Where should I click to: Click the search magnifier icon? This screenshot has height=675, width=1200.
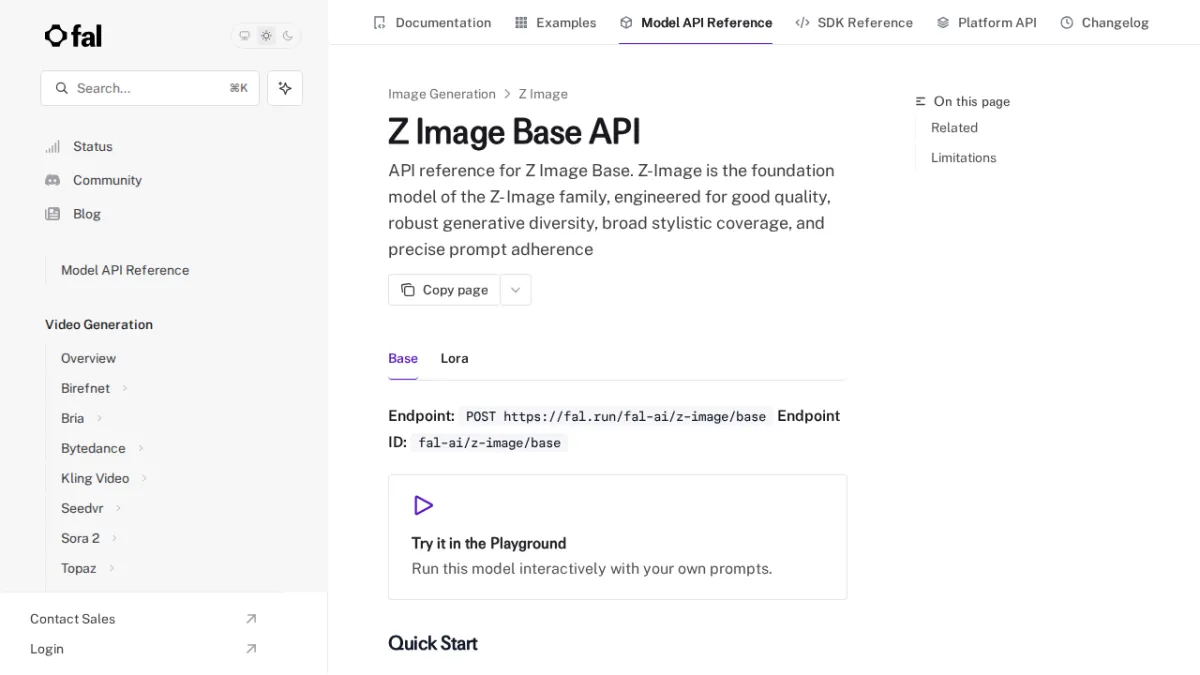click(x=62, y=88)
